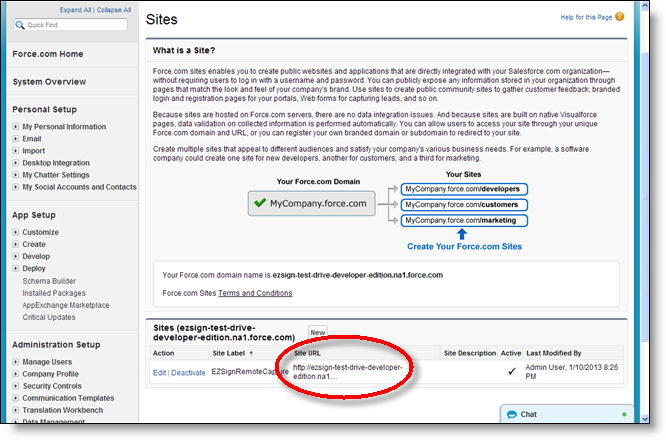Expand the My Personal Information section

16,127
